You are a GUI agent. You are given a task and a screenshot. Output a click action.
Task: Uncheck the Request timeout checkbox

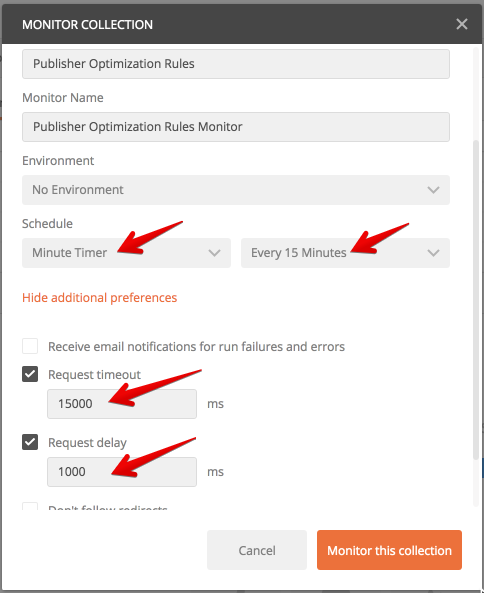[30, 374]
